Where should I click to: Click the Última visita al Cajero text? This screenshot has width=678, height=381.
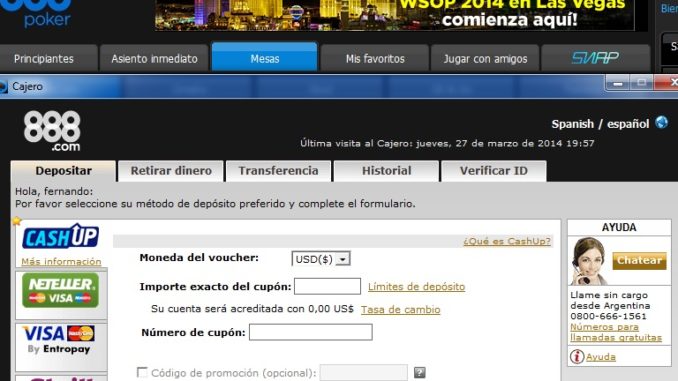pos(447,143)
